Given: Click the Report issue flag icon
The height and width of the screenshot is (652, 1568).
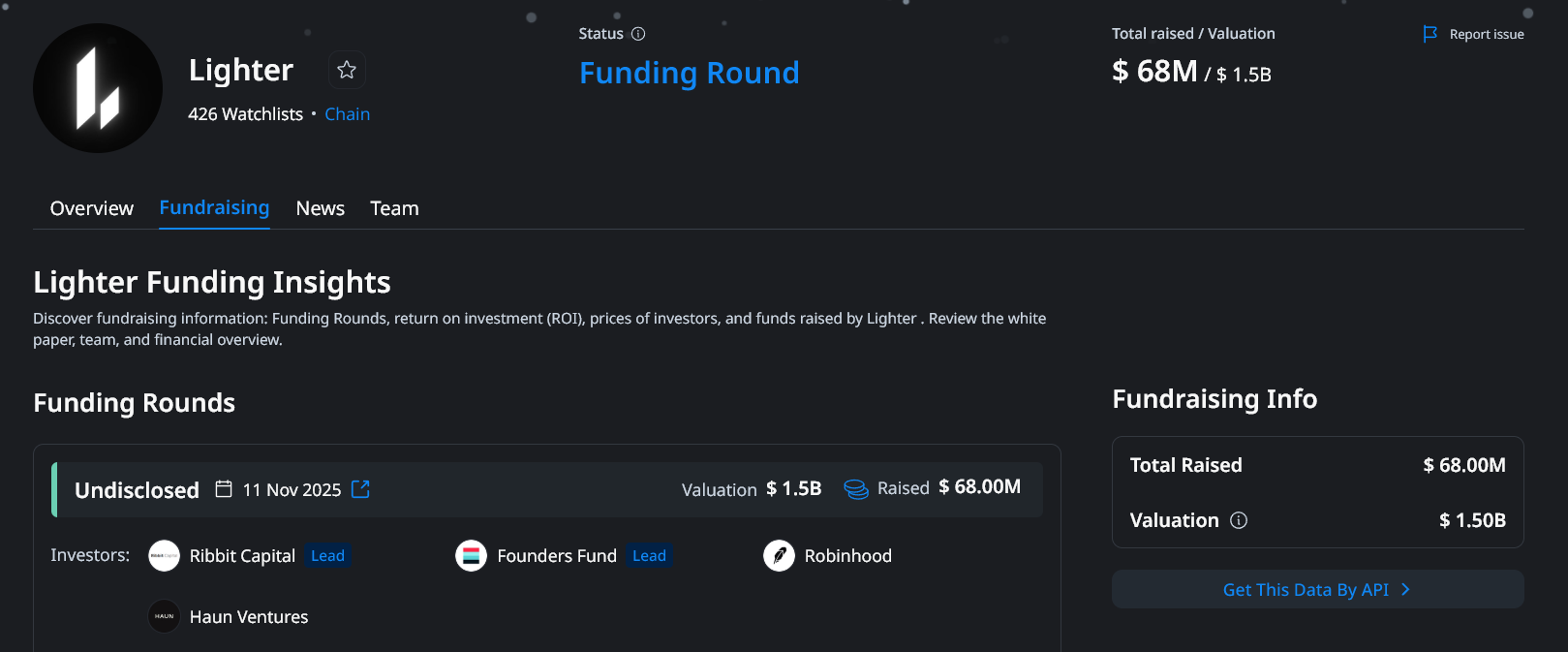Looking at the screenshot, I should click(1430, 33).
